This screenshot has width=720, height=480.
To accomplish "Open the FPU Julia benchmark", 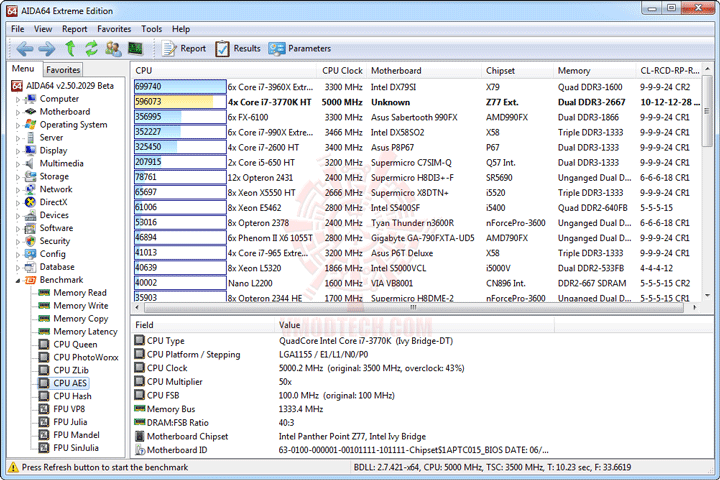I will (70, 422).
